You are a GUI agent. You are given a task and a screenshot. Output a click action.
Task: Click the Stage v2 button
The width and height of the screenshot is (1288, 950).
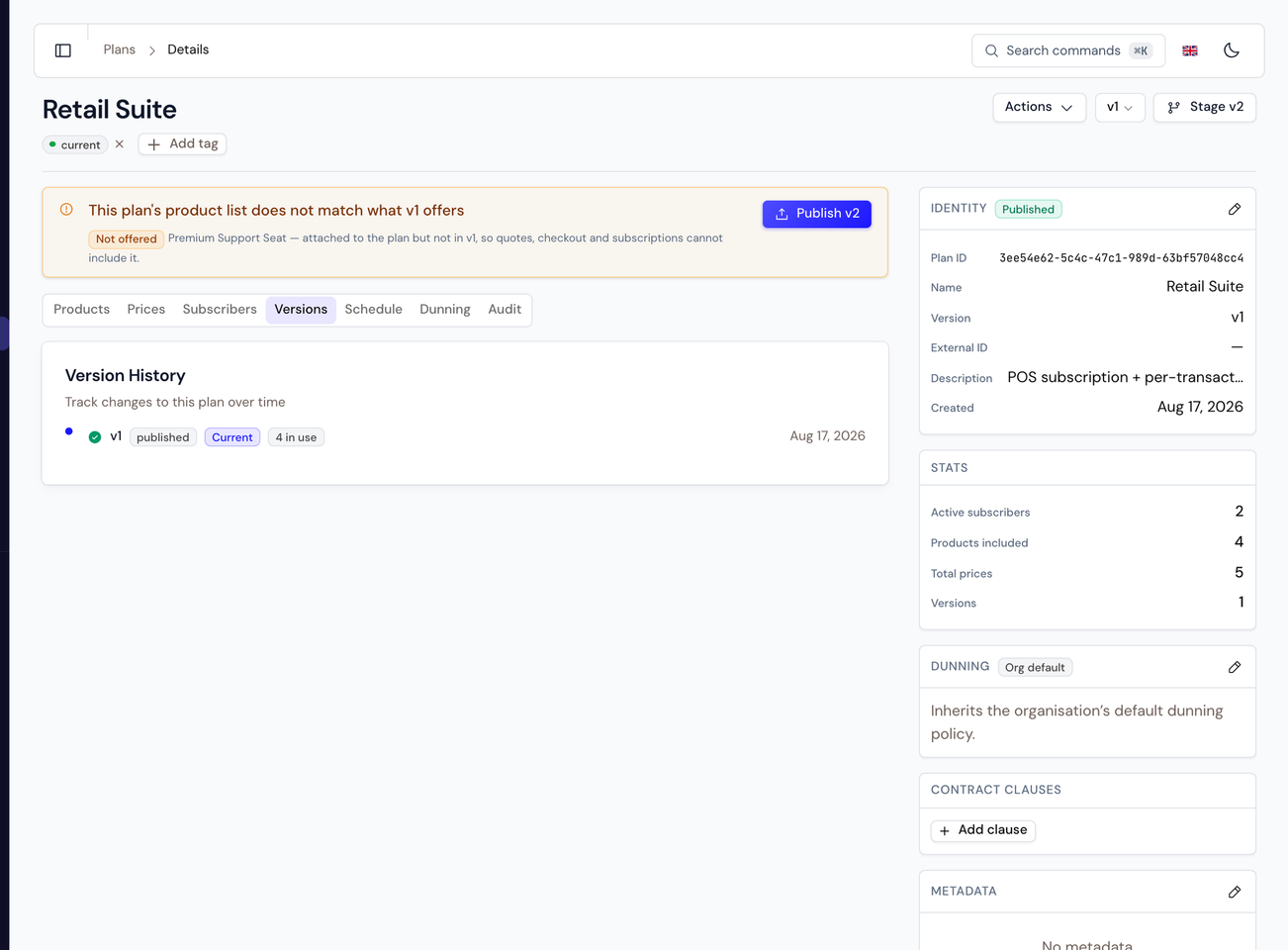[x=1205, y=107]
